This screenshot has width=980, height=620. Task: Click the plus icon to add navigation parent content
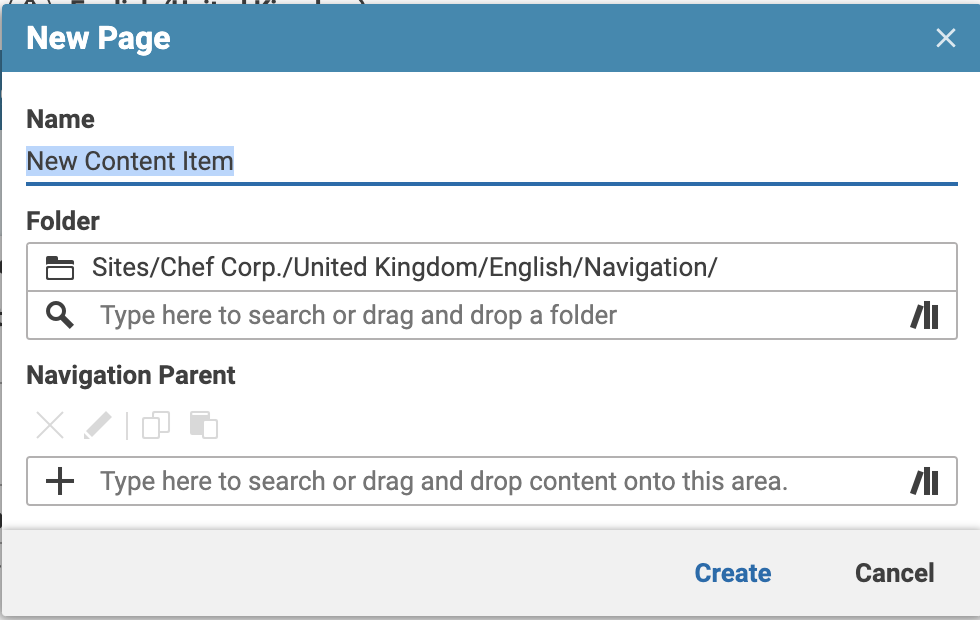[60, 481]
